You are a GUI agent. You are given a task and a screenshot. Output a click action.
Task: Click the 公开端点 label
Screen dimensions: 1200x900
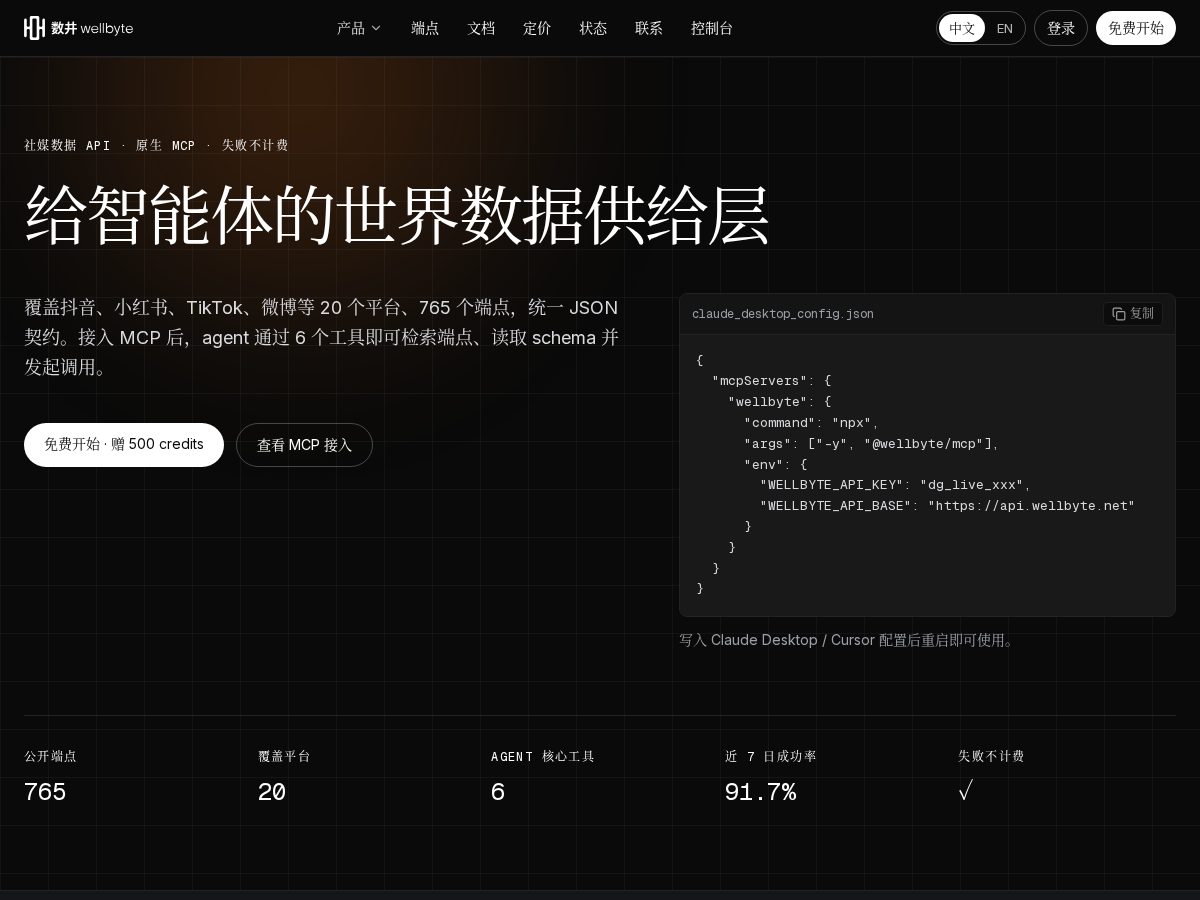(50, 756)
